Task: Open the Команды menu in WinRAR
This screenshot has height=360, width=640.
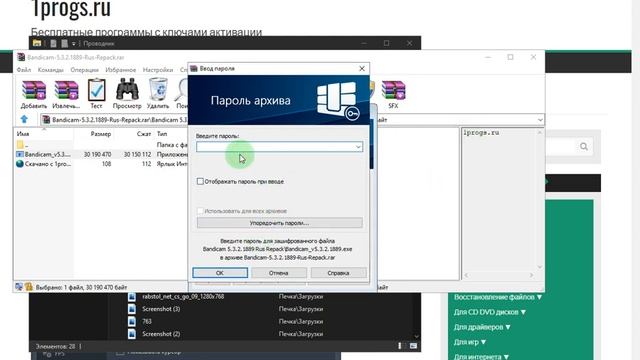Action: [51, 70]
